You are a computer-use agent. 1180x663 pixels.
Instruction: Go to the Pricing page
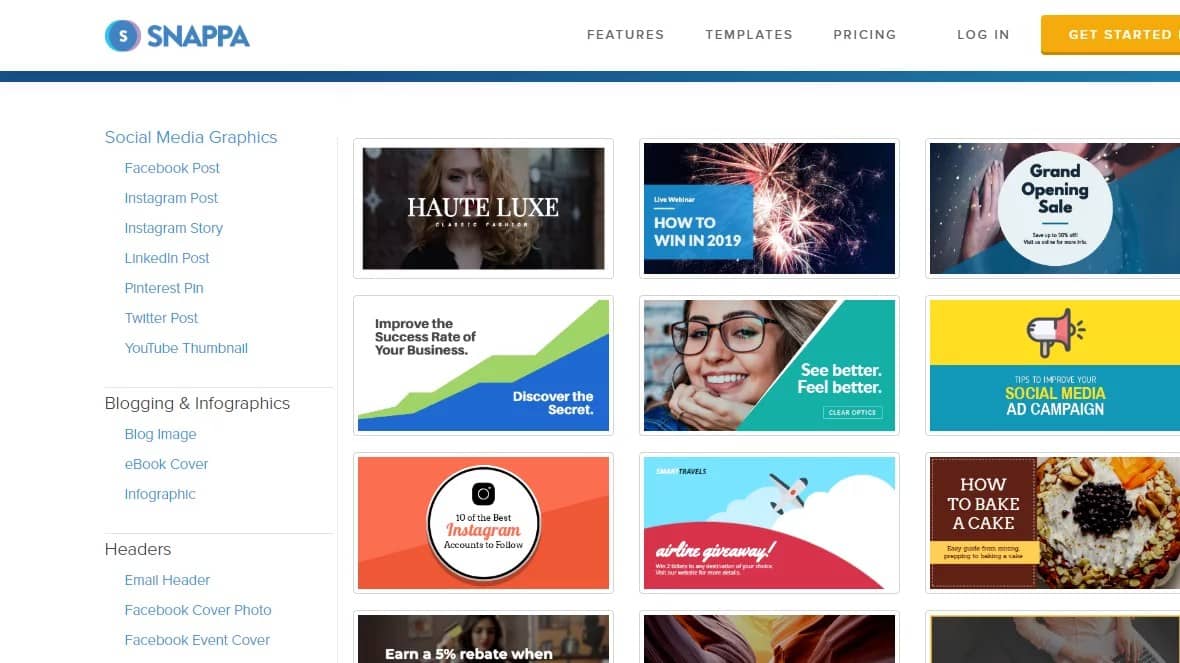click(x=865, y=35)
